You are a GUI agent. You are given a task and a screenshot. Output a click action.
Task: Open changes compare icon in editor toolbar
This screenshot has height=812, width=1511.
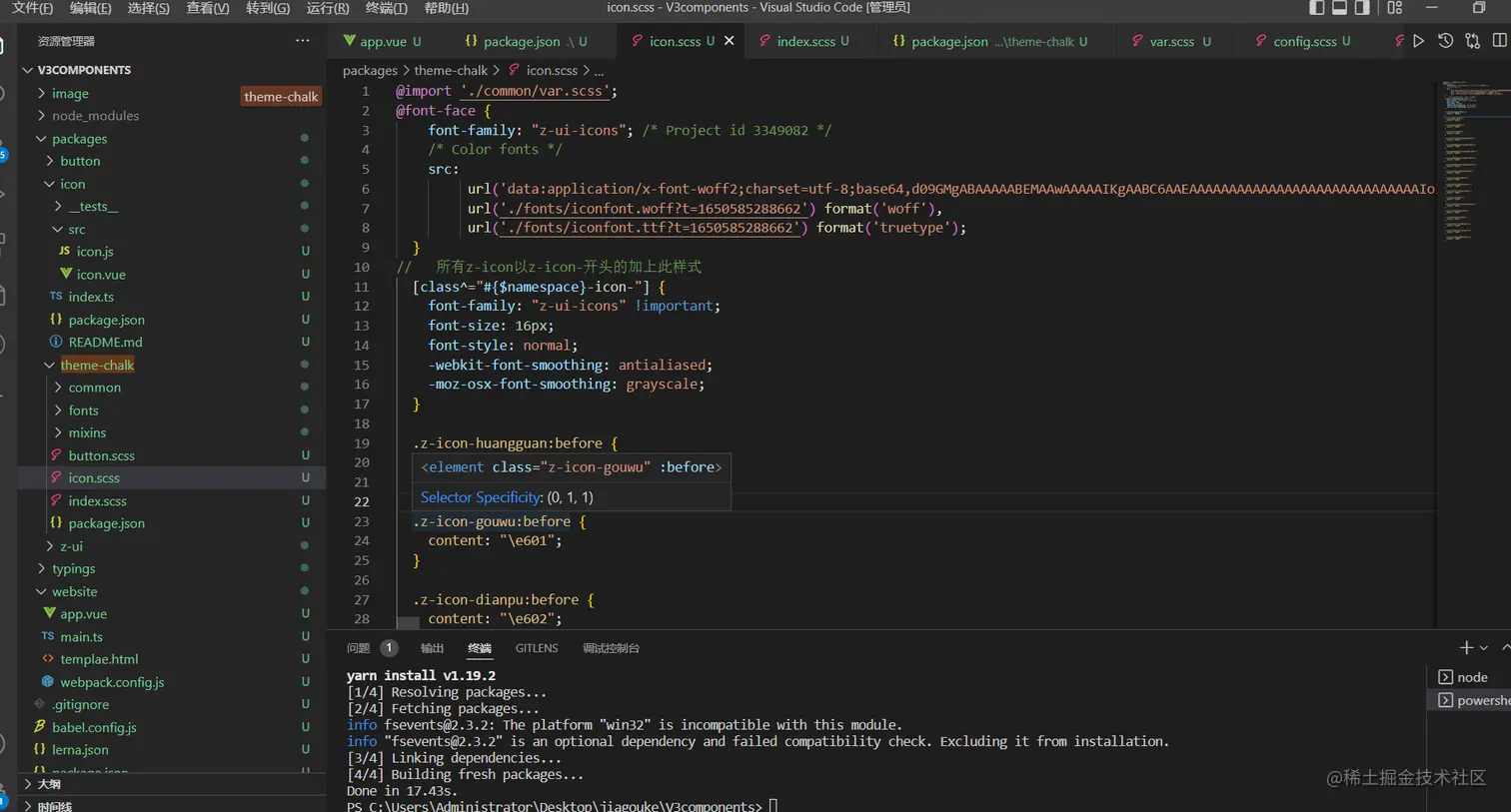1472,41
